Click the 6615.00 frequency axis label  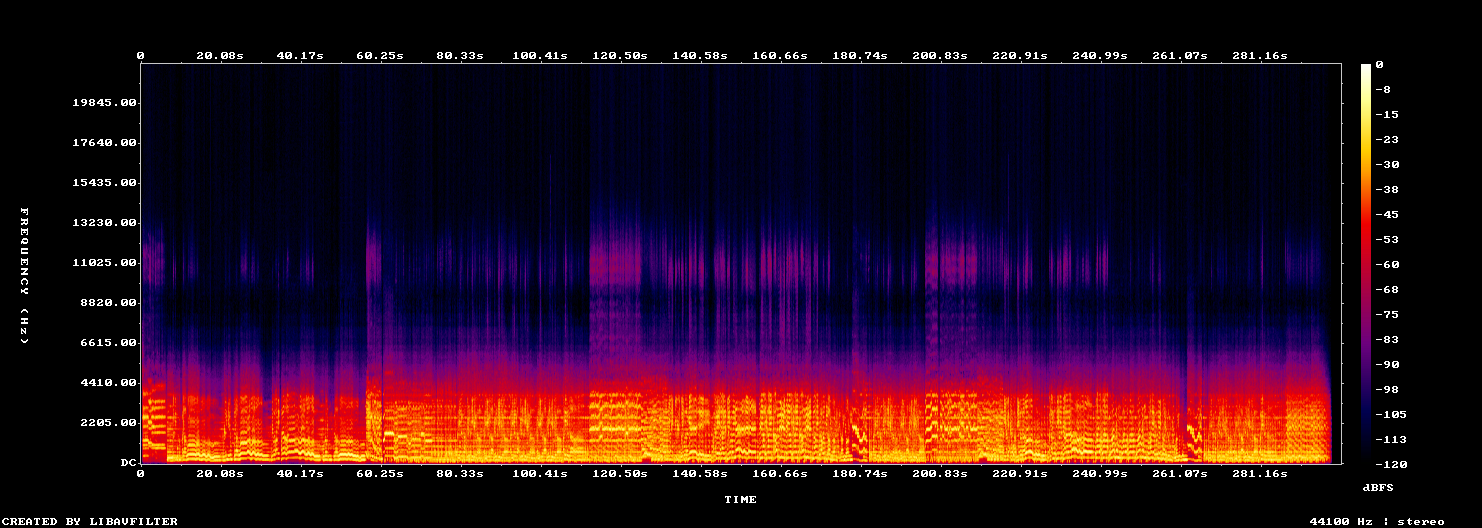tap(109, 343)
